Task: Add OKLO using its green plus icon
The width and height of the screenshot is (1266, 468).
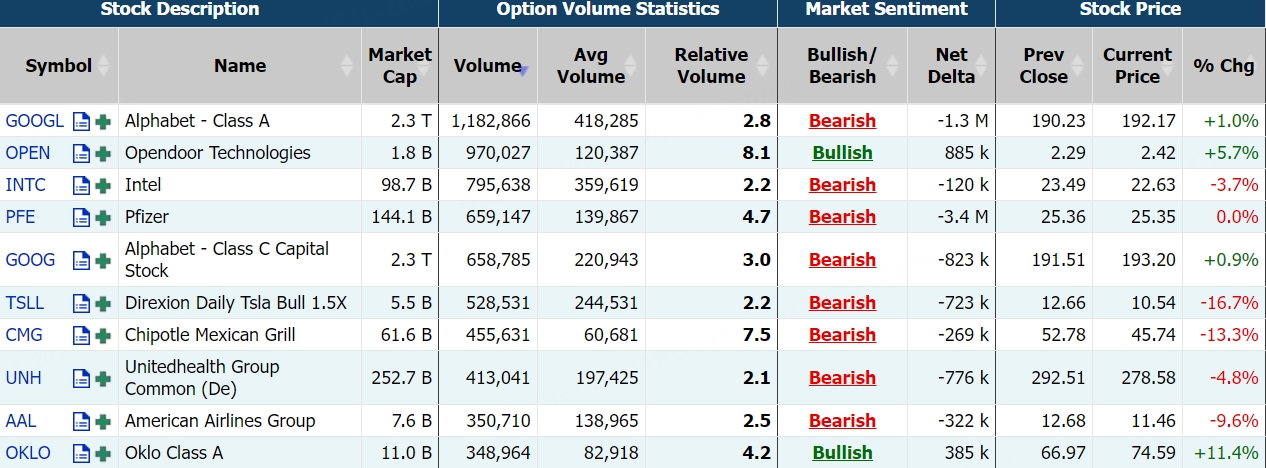Action: 103,454
